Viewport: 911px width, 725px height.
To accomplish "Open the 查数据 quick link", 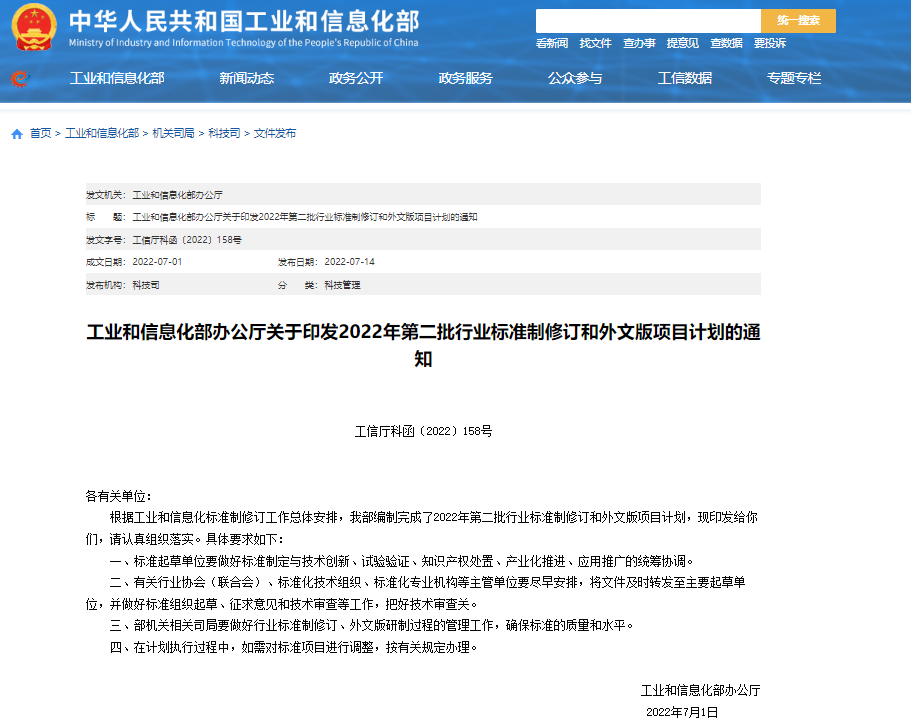I will (x=727, y=44).
